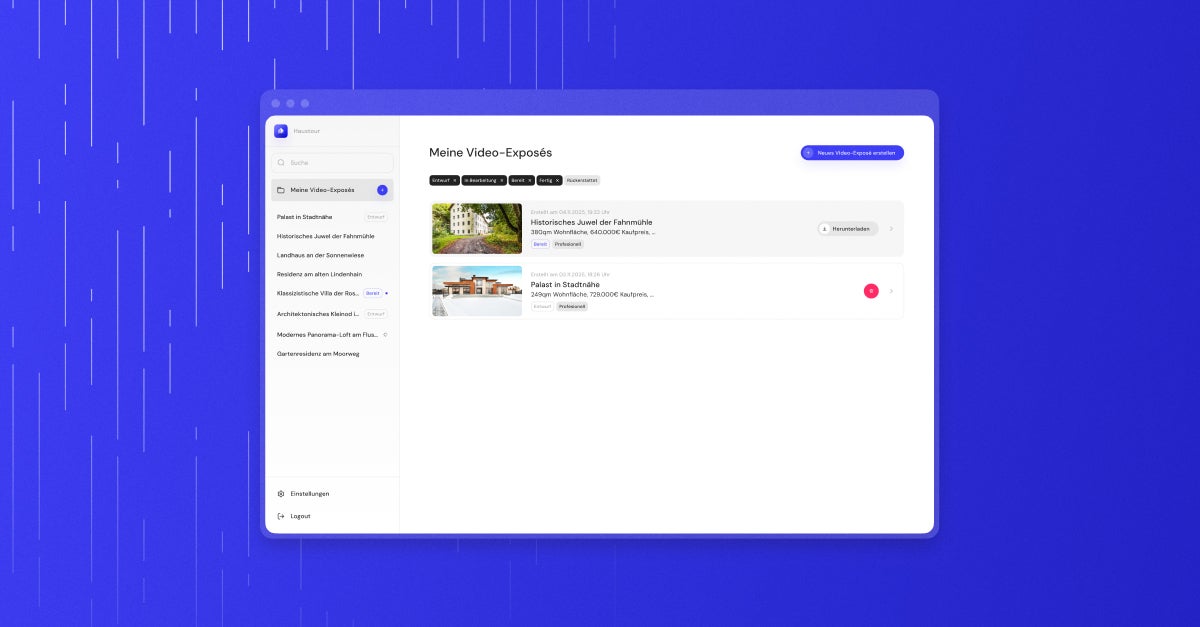Viewport: 1200px width, 627px height.
Task: Click Bereit badge on Klassizistische Villa row
Action: [x=372, y=293]
